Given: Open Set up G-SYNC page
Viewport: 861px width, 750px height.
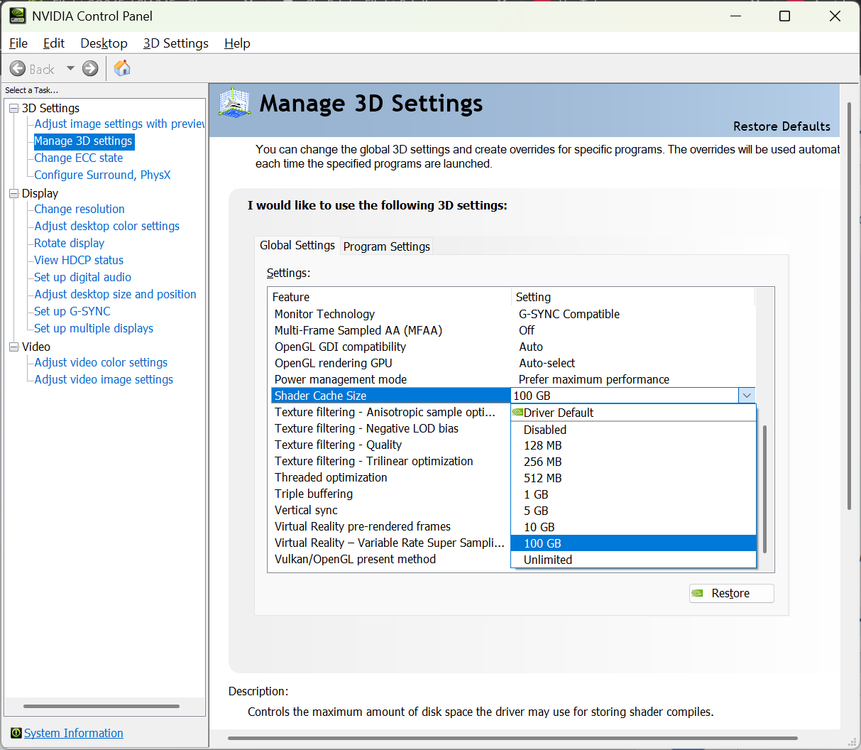Looking at the screenshot, I should [x=72, y=311].
